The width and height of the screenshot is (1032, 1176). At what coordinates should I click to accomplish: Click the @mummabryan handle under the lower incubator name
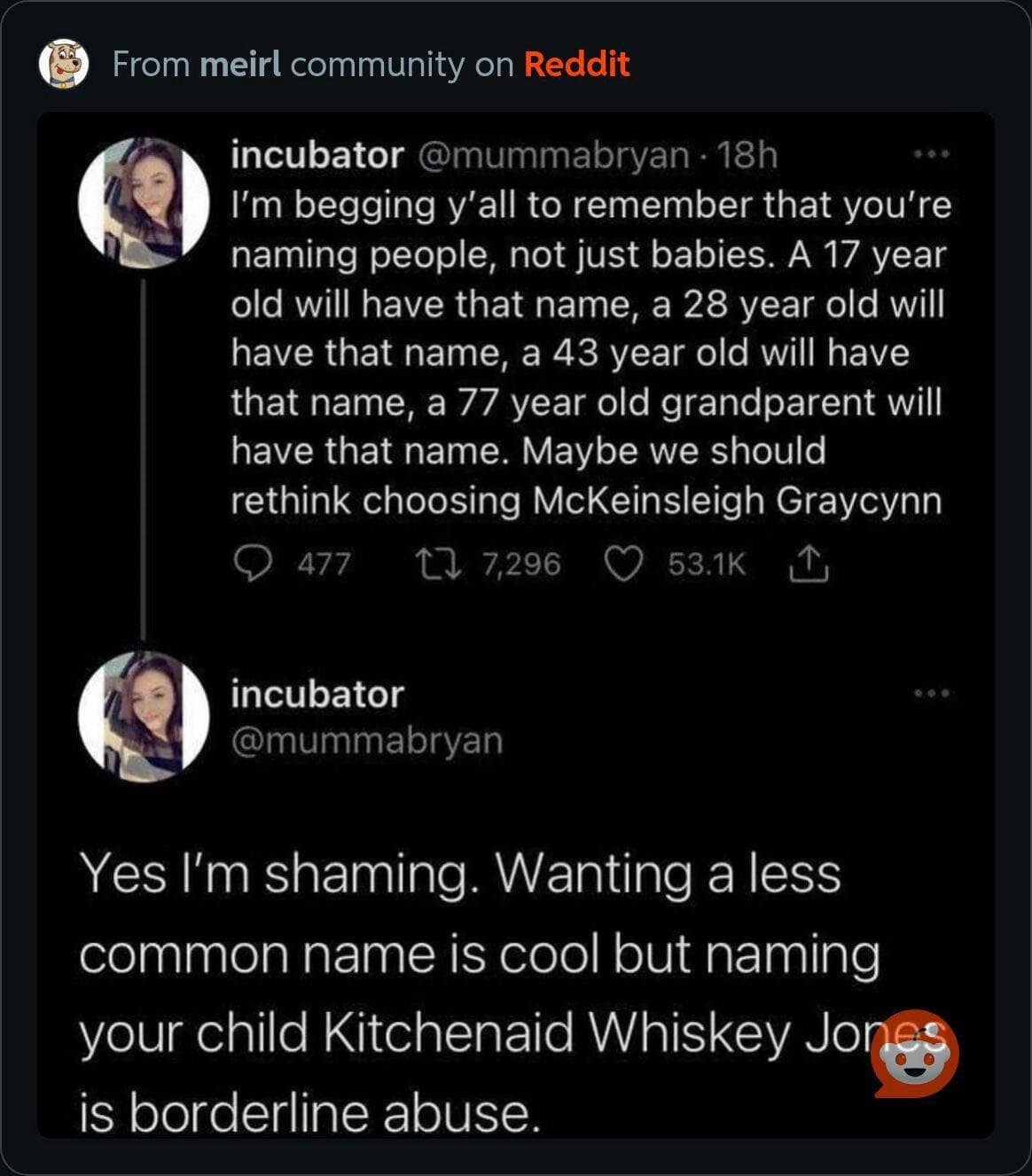point(366,740)
